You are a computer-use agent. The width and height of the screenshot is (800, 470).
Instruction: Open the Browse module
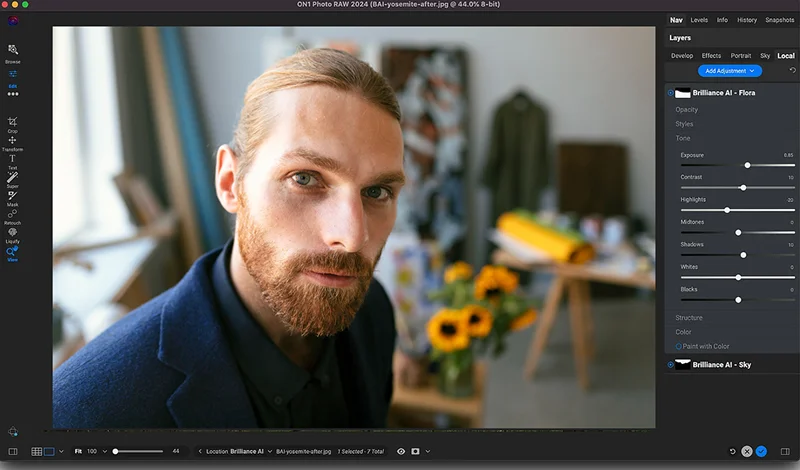[x=12, y=50]
